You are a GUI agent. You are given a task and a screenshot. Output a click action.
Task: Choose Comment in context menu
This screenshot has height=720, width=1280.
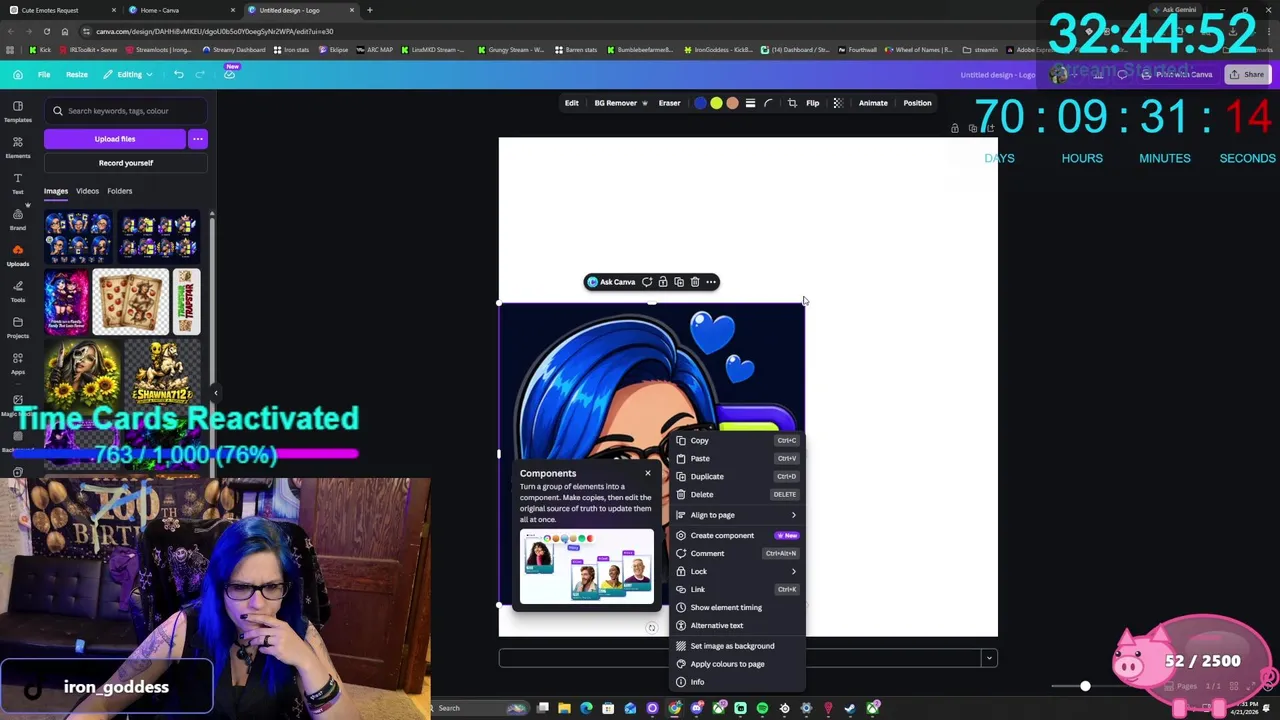(x=738, y=553)
